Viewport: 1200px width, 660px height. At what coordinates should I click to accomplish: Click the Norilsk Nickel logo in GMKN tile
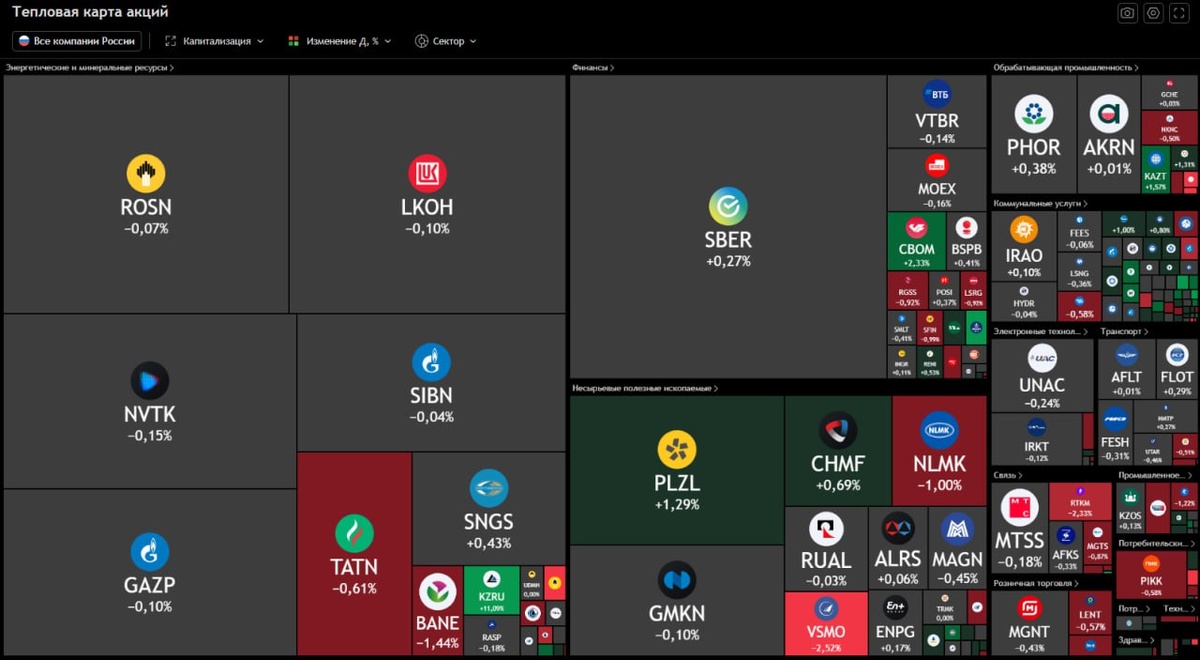[677, 580]
